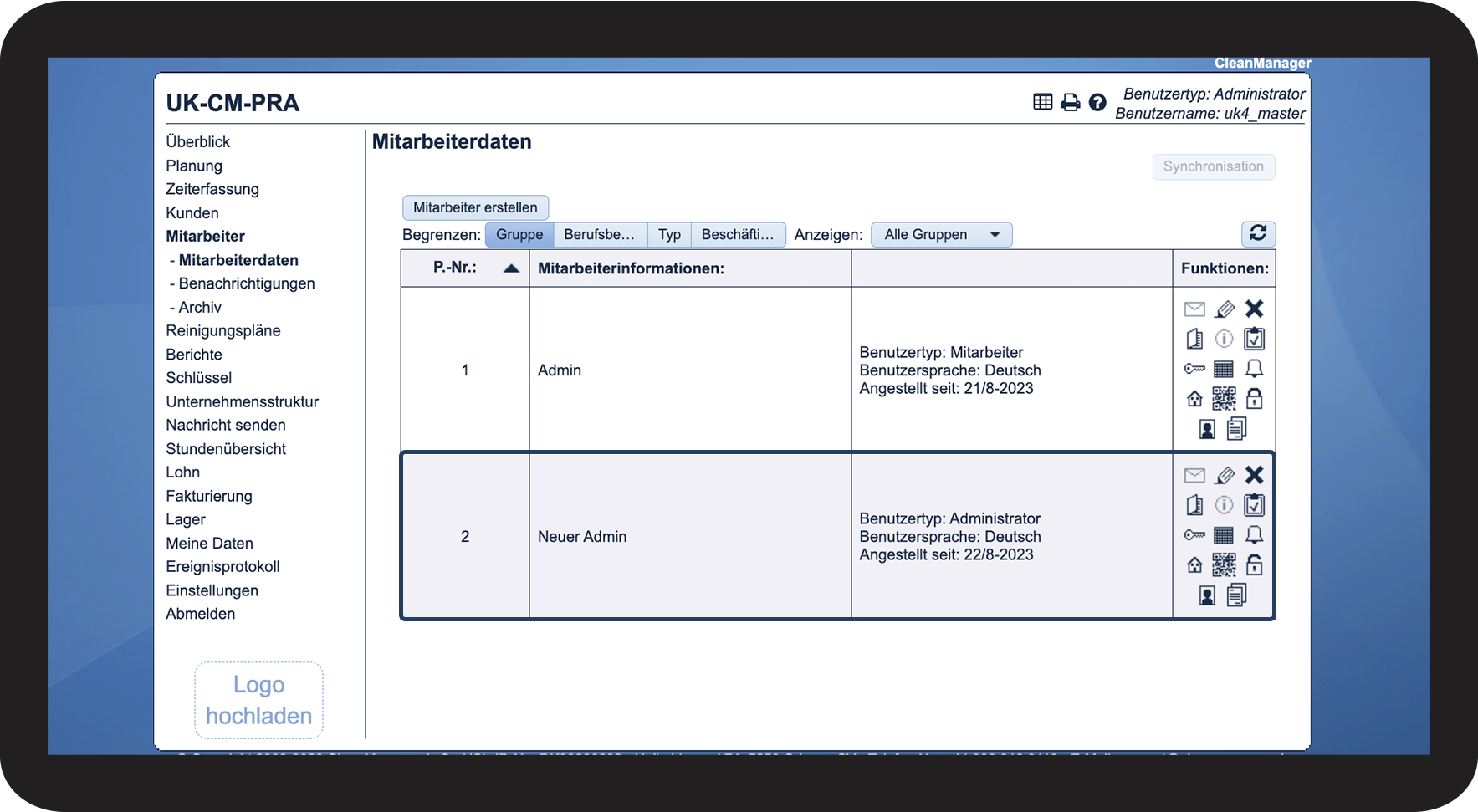Refresh the employee list with reload icon
Image resolution: width=1478 pixels, height=812 pixels.
[1258, 233]
